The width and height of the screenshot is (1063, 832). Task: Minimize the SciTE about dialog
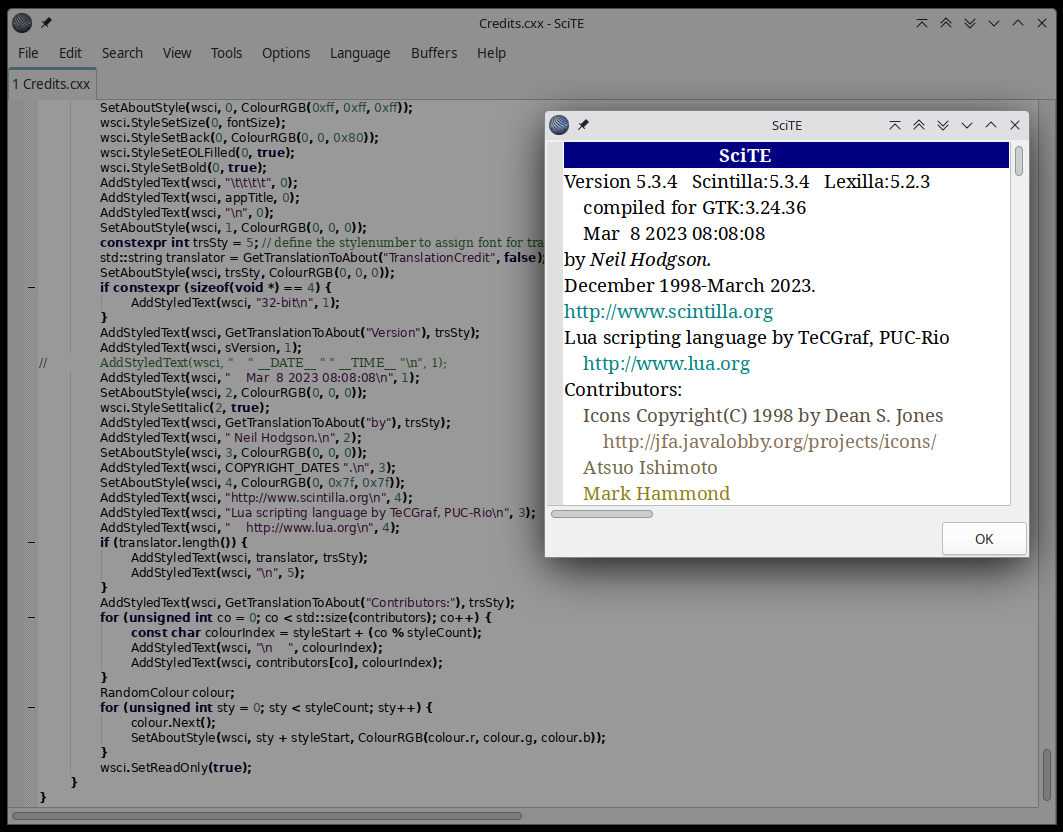(967, 125)
